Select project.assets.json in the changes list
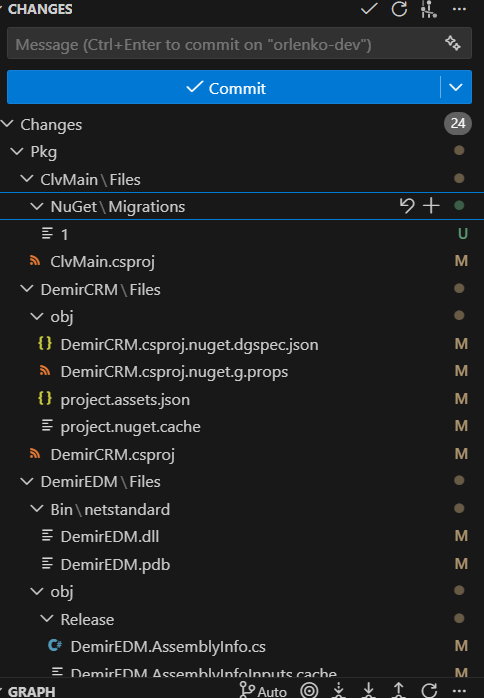Viewport: 484px width, 698px height. [x=125, y=399]
